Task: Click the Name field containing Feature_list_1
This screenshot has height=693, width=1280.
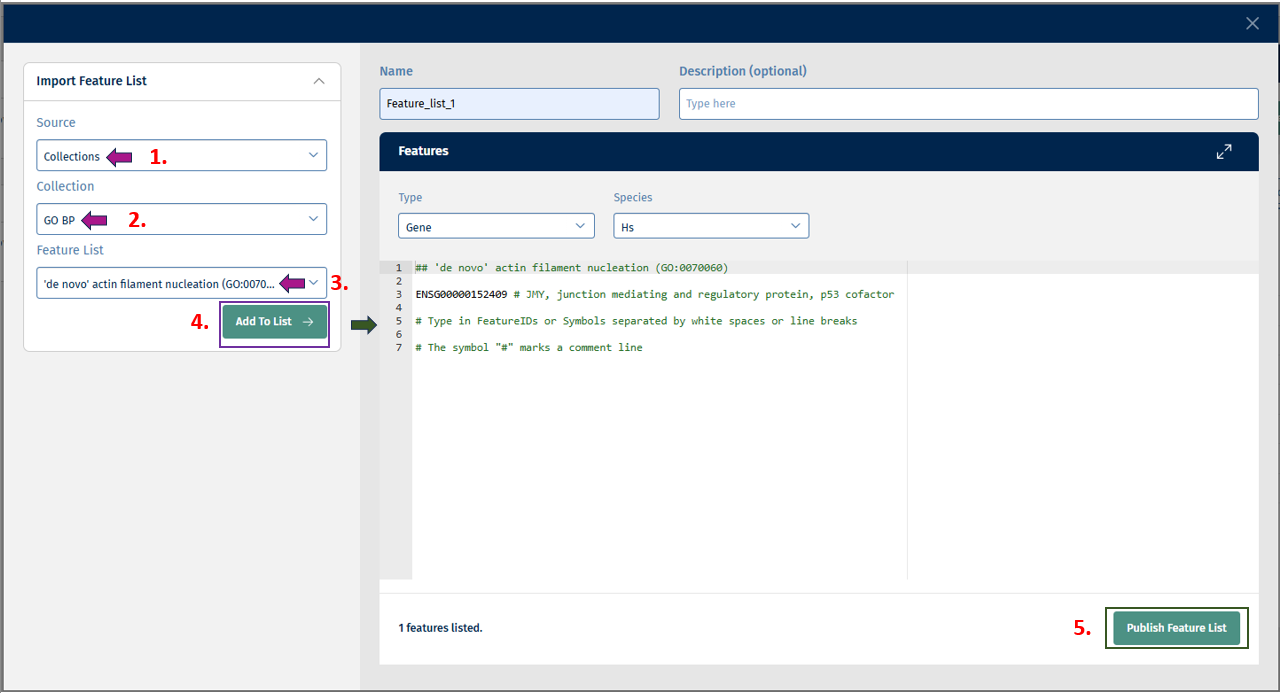Action: pyautogui.click(x=518, y=103)
